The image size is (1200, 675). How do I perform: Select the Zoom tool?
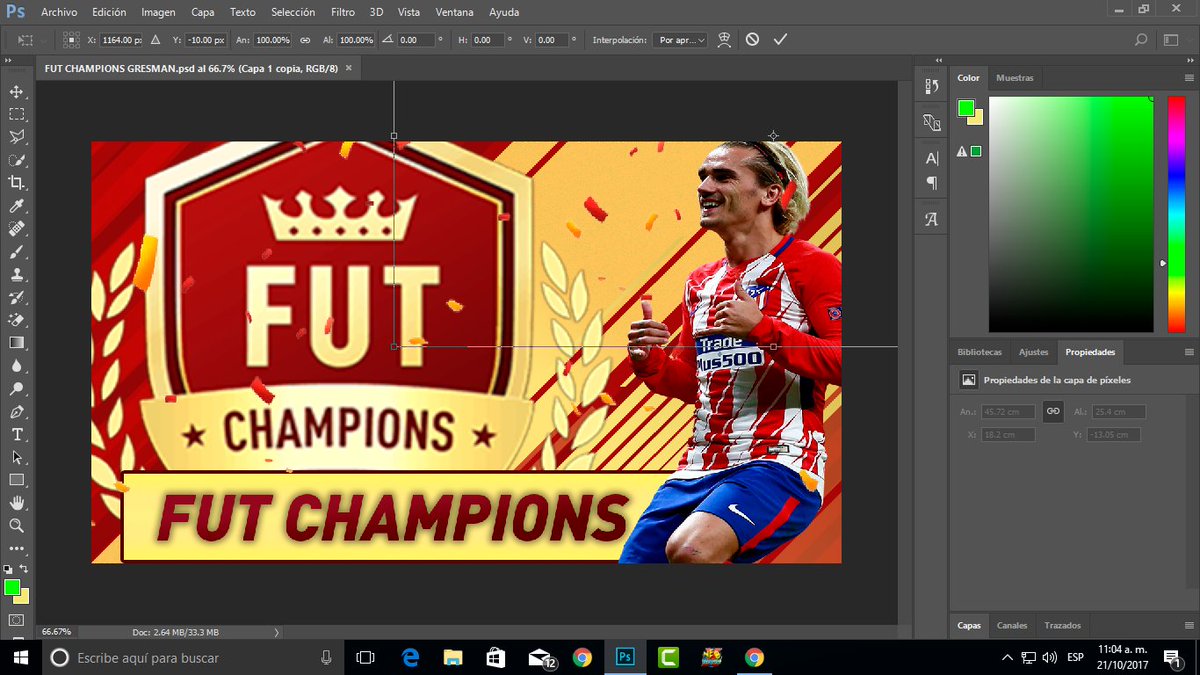pos(17,525)
